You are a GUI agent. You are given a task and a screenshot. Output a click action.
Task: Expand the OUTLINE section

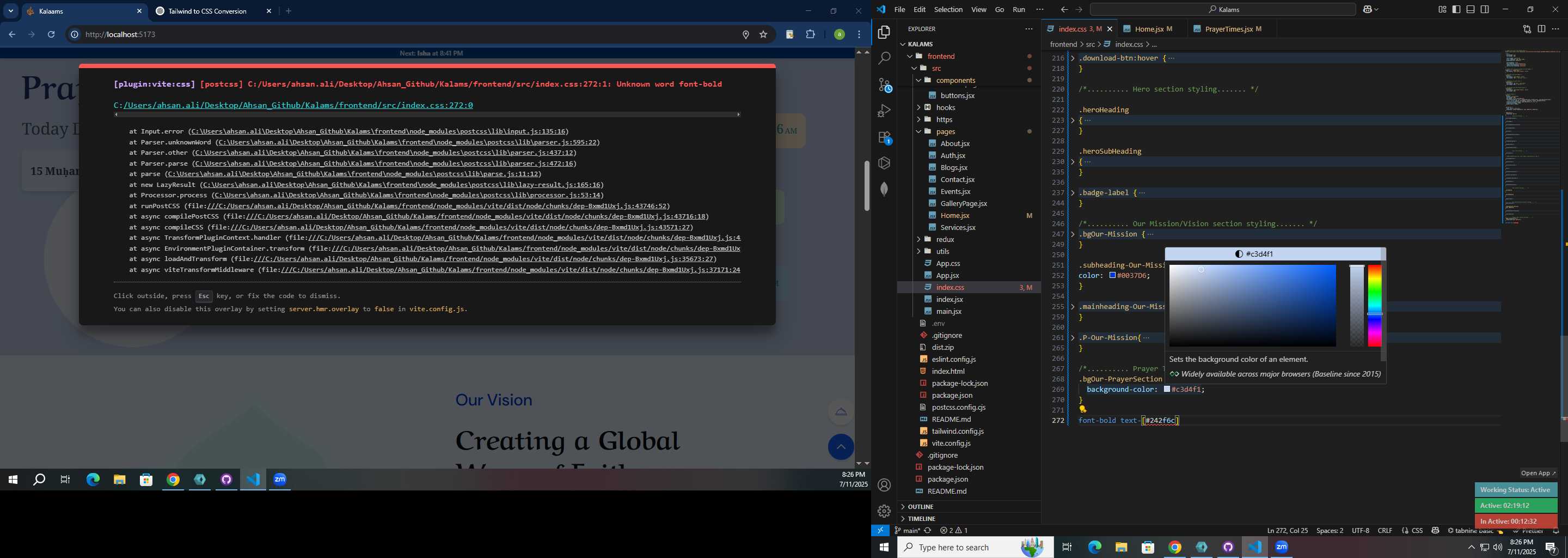click(x=920, y=507)
